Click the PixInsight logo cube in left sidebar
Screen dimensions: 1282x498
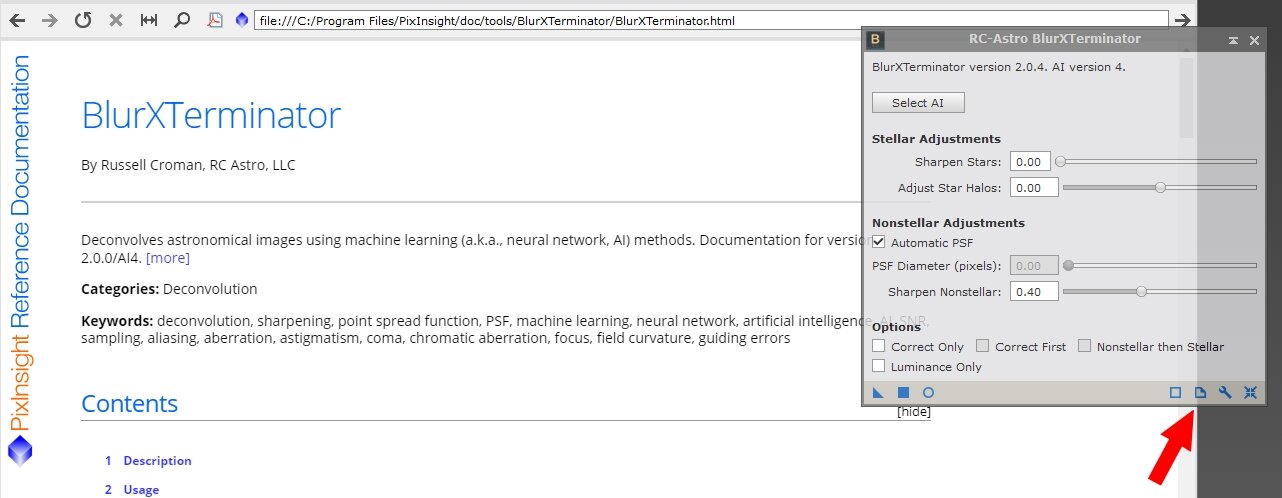(19, 453)
